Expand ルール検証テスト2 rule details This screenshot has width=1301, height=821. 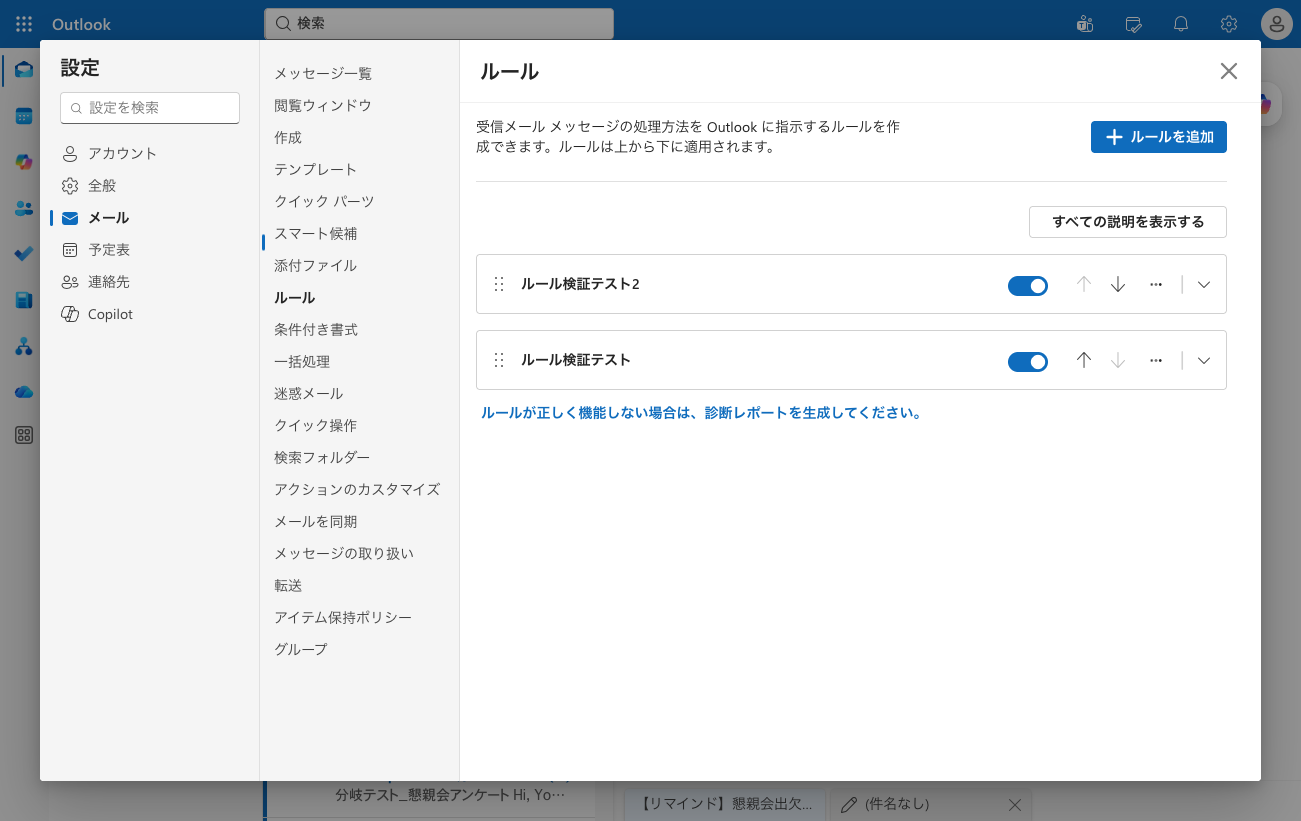[x=1204, y=285]
